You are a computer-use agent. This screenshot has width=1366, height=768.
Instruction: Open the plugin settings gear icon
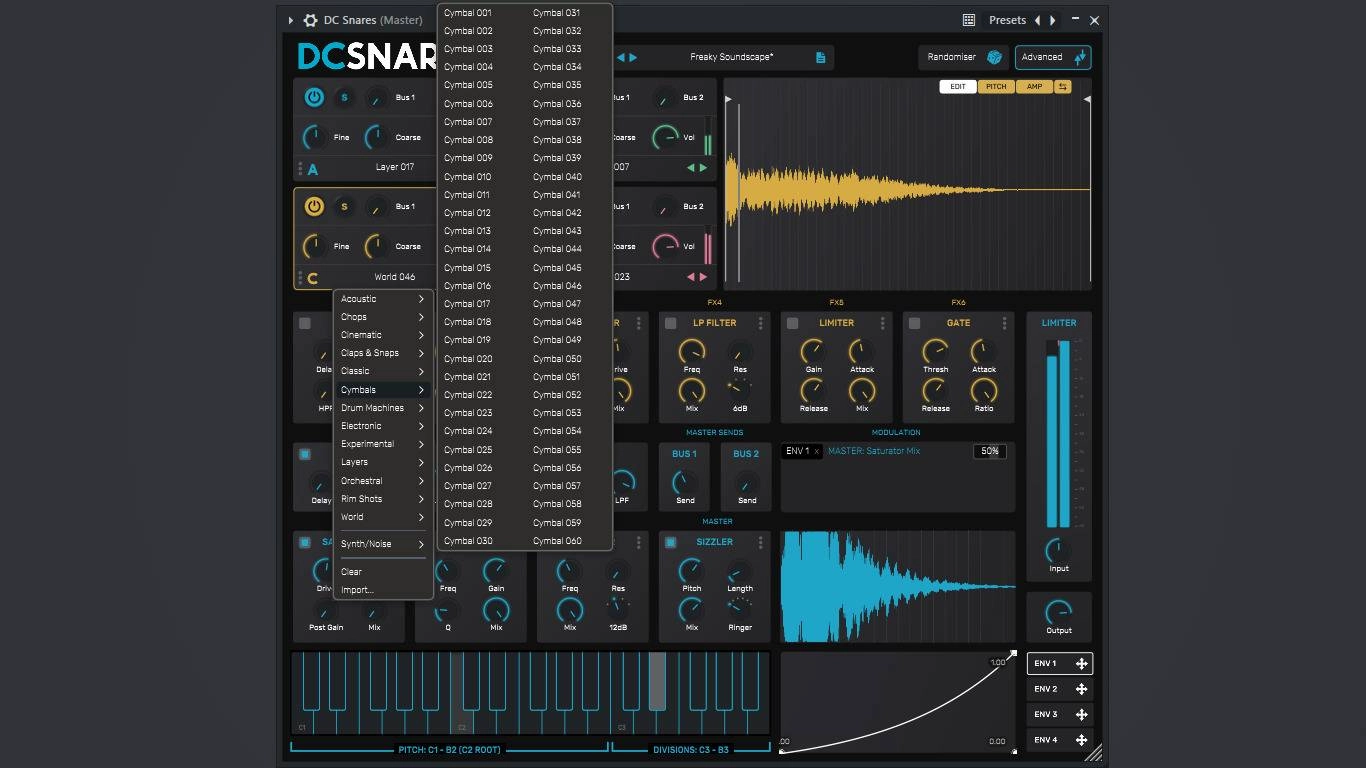click(x=310, y=20)
